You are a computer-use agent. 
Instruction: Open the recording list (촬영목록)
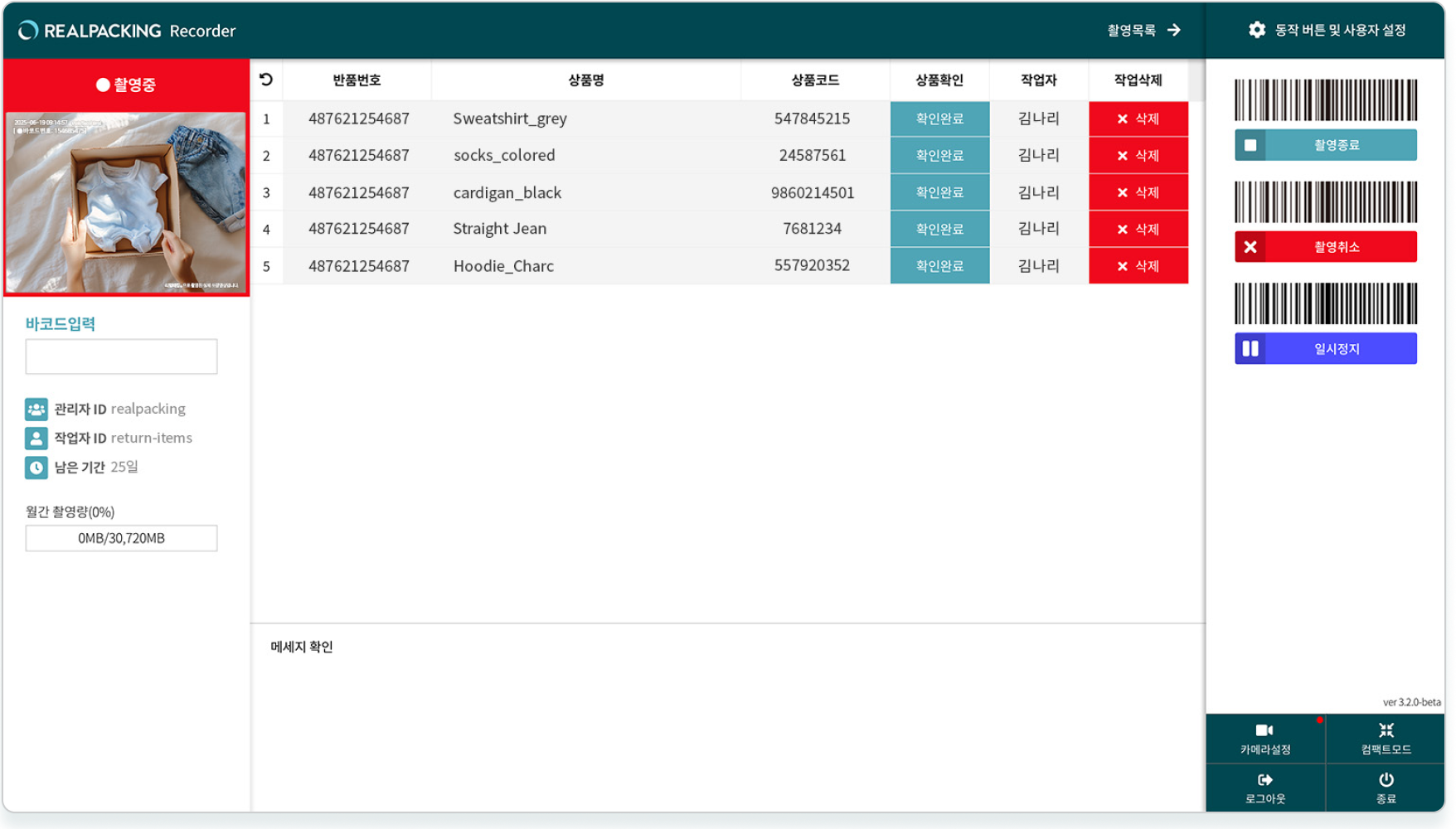(x=1143, y=31)
